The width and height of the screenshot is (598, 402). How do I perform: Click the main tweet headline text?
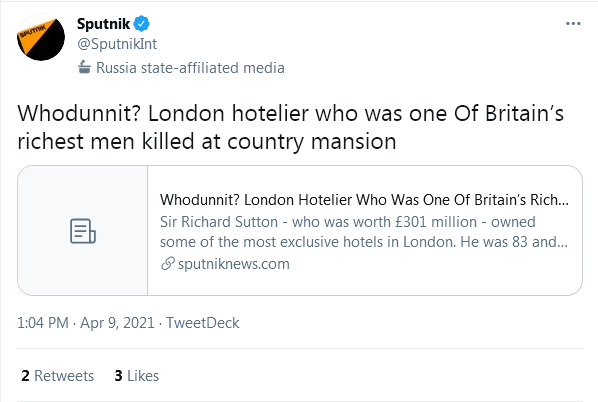click(290, 127)
